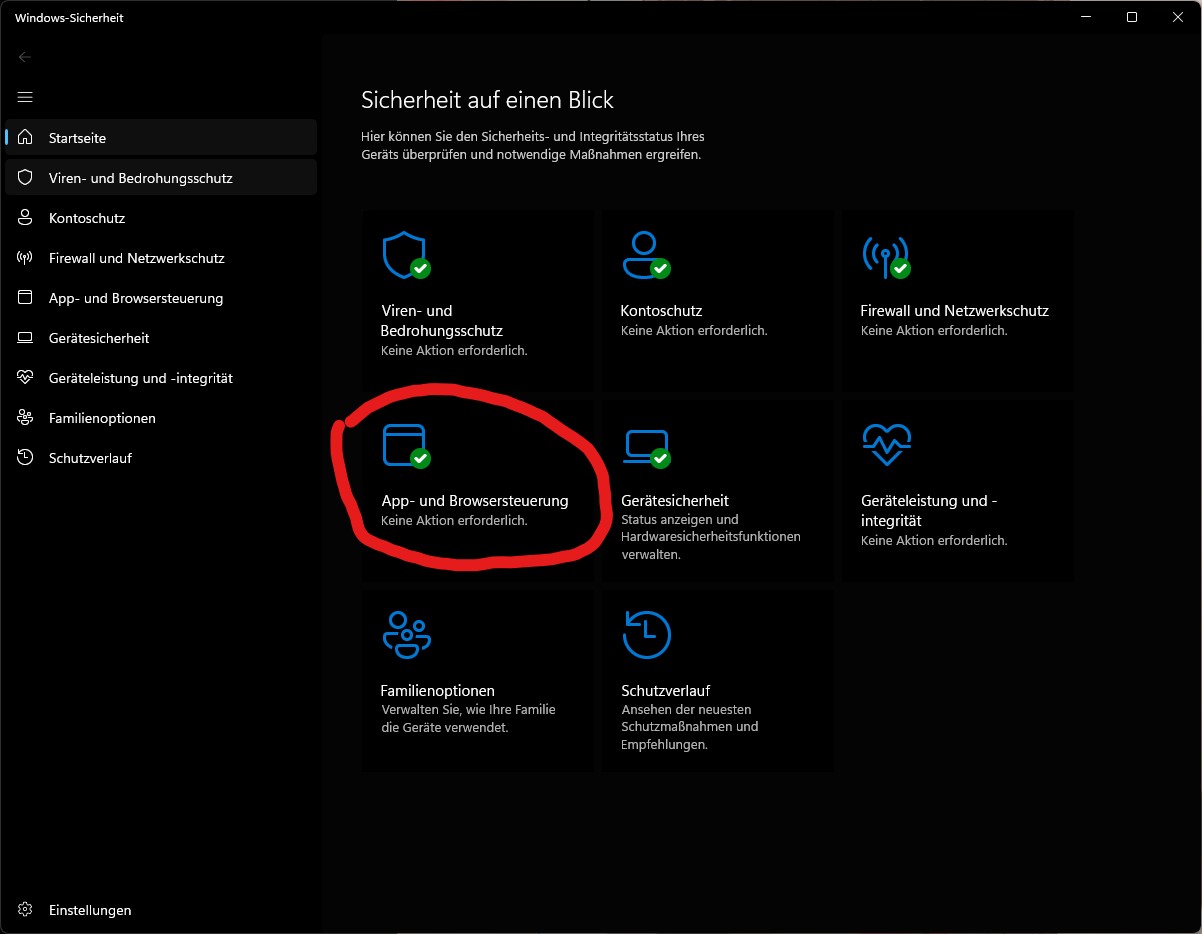Click the large window icon on App- und Browsersteuerung tile
The image size is (1202, 934).
pyautogui.click(x=404, y=445)
